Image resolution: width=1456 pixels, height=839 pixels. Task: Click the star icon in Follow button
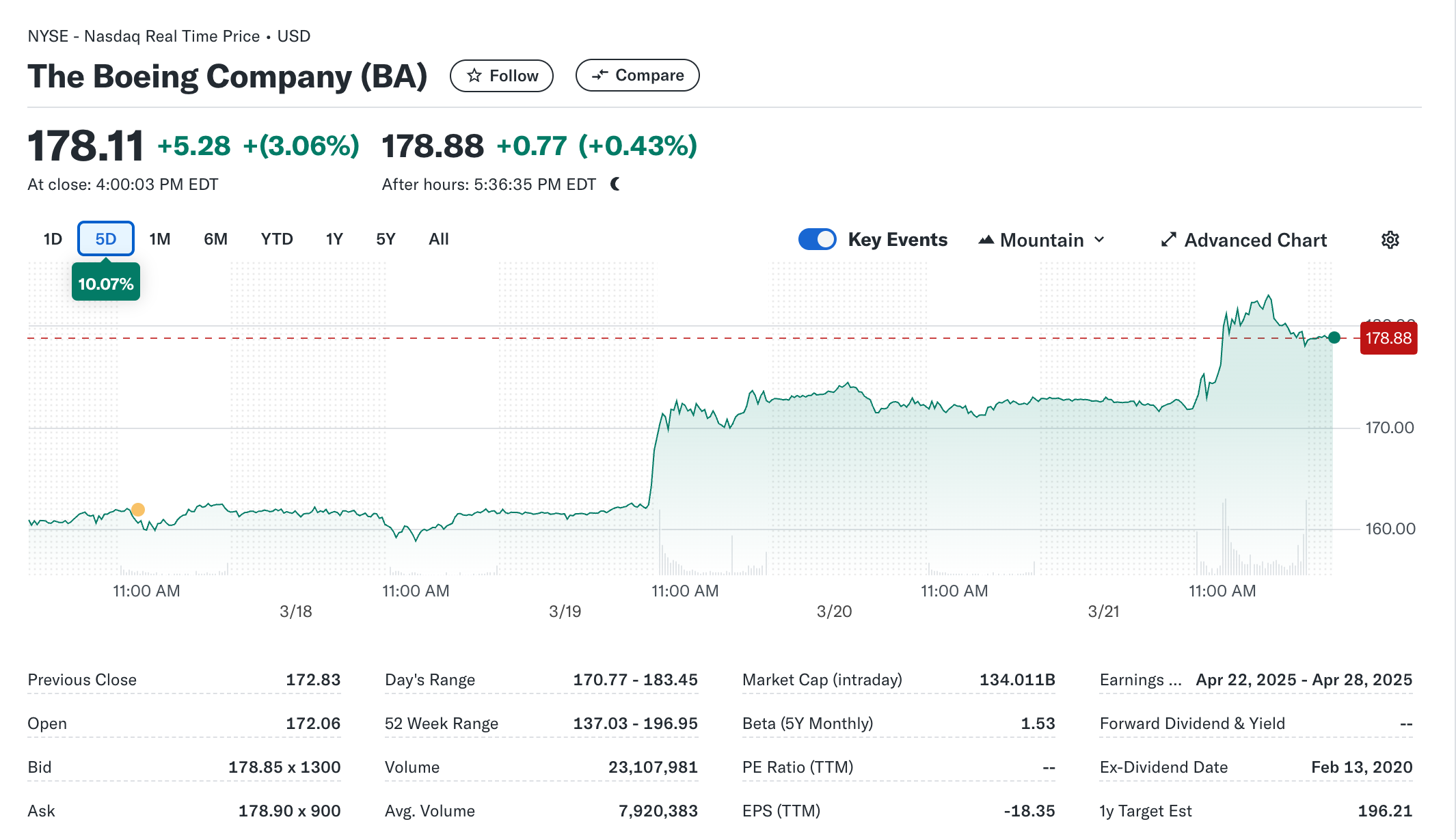coord(474,75)
